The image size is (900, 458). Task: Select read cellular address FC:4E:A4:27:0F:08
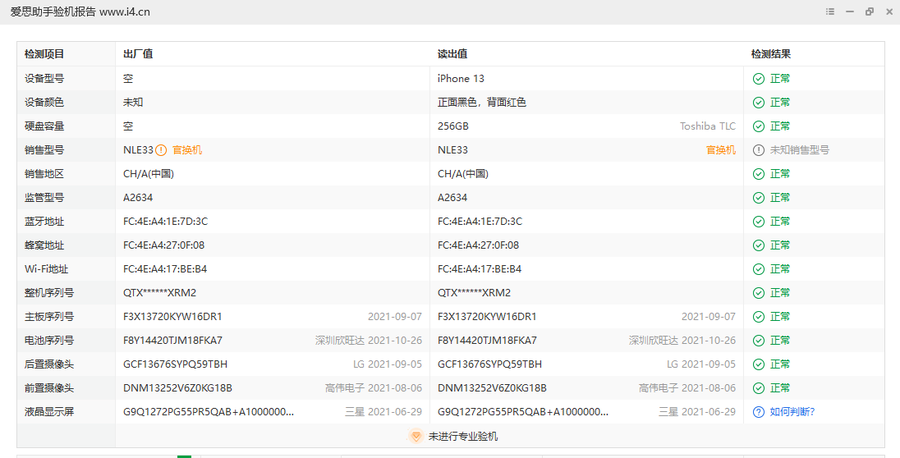point(478,246)
